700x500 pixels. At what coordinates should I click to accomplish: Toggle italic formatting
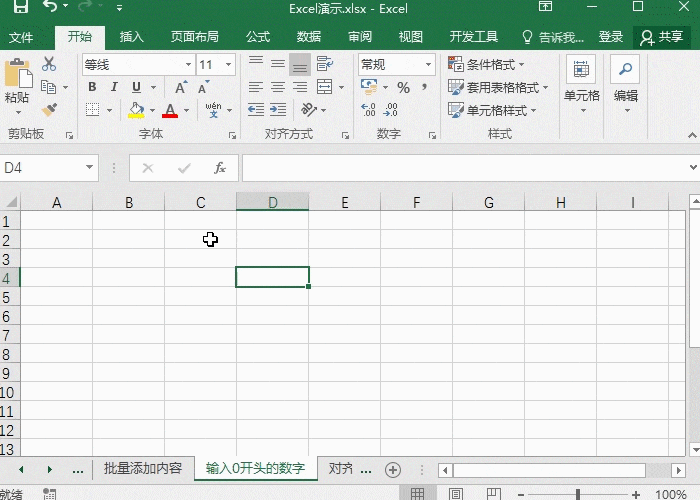coord(114,87)
